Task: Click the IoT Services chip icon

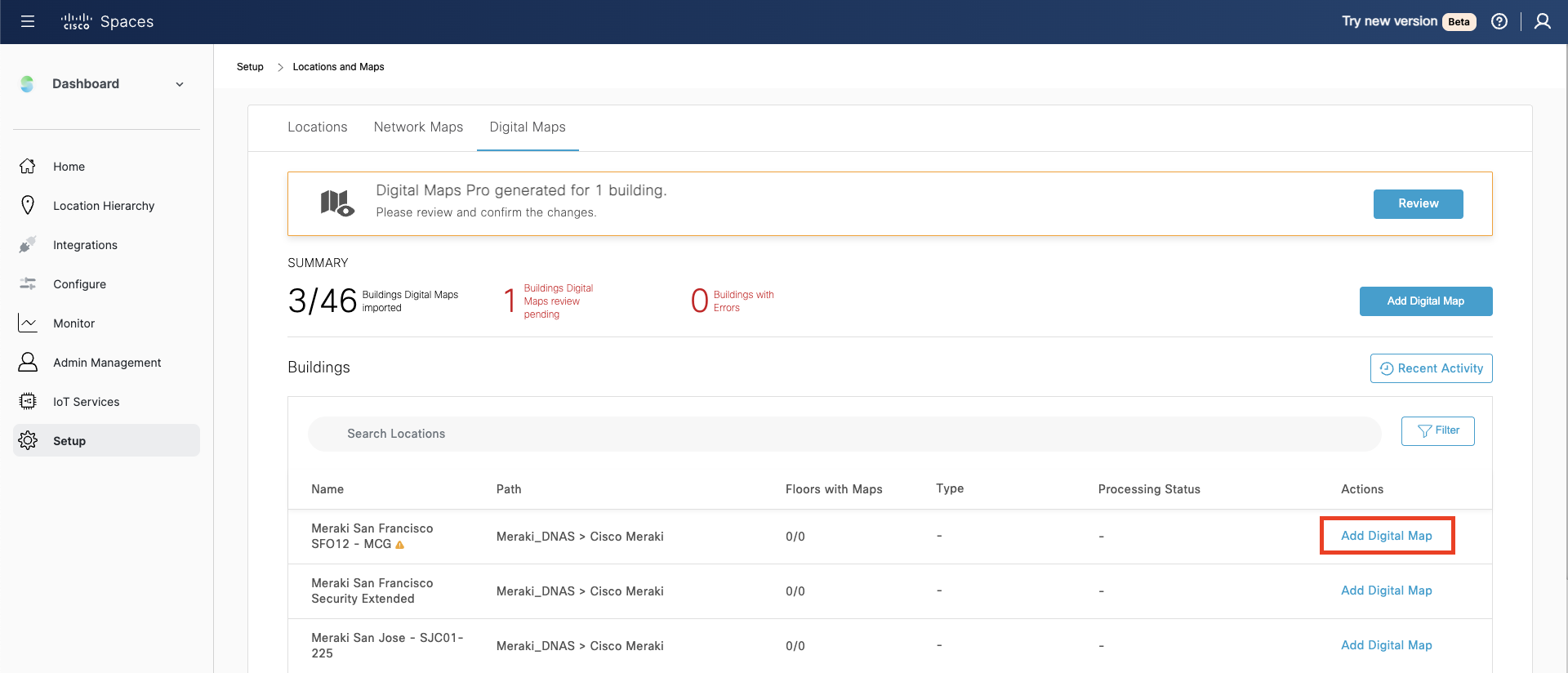Action: pyautogui.click(x=28, y=402)
